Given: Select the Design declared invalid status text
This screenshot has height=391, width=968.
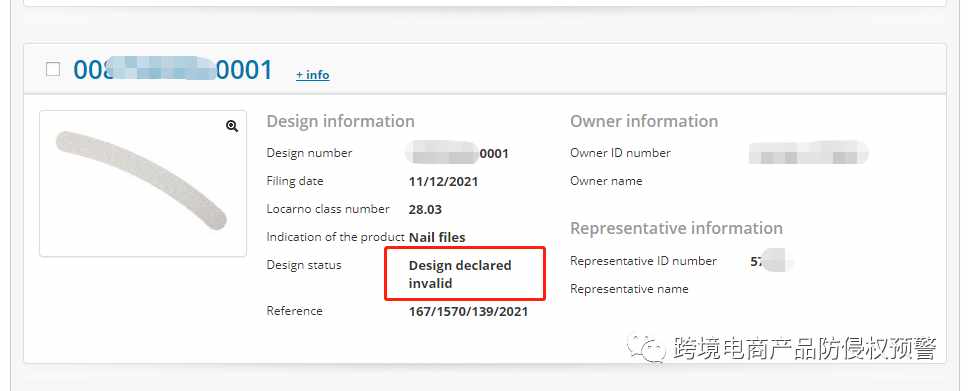Looking at the screenshot, I should (460, 274).
